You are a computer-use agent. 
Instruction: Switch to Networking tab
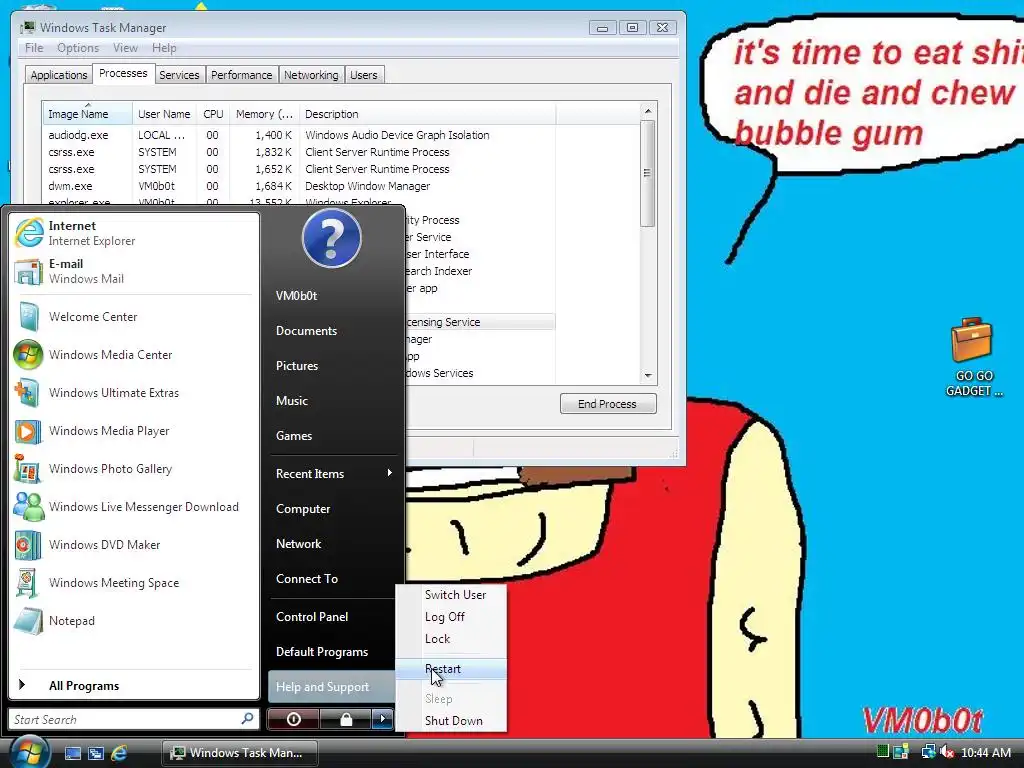(x=311, y=75)
